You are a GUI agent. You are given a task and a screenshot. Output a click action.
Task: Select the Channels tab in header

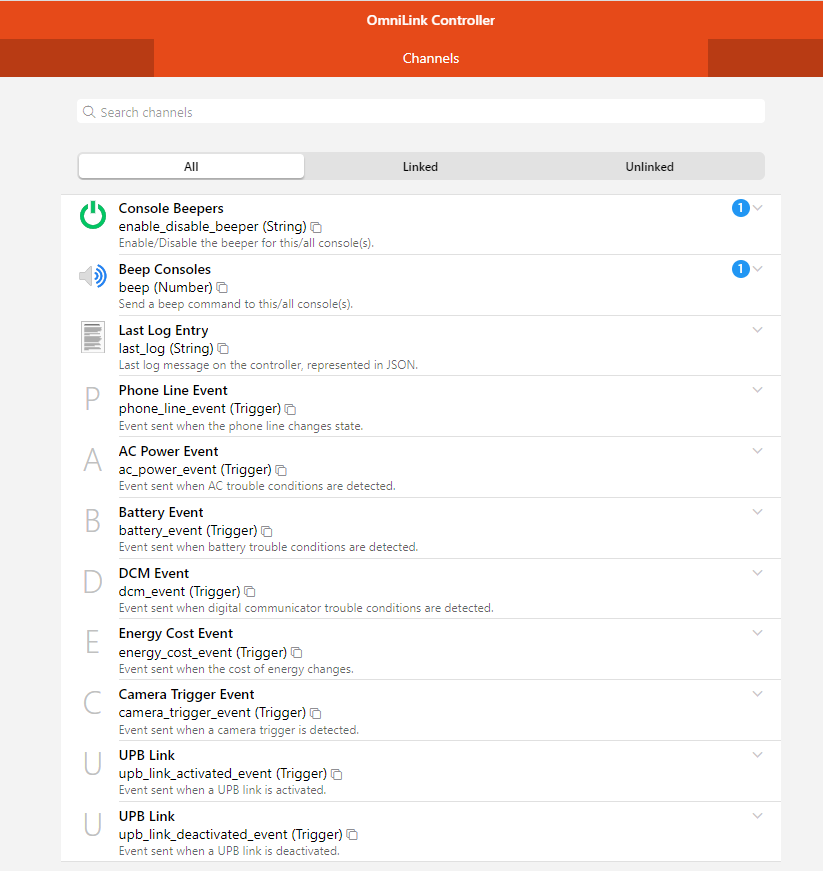coord(431,58)
